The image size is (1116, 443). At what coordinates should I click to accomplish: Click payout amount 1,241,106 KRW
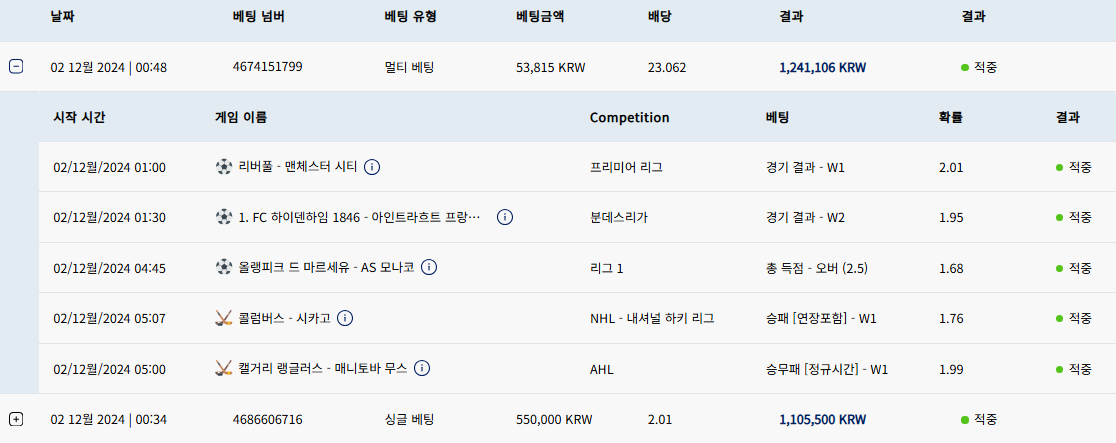823,68
